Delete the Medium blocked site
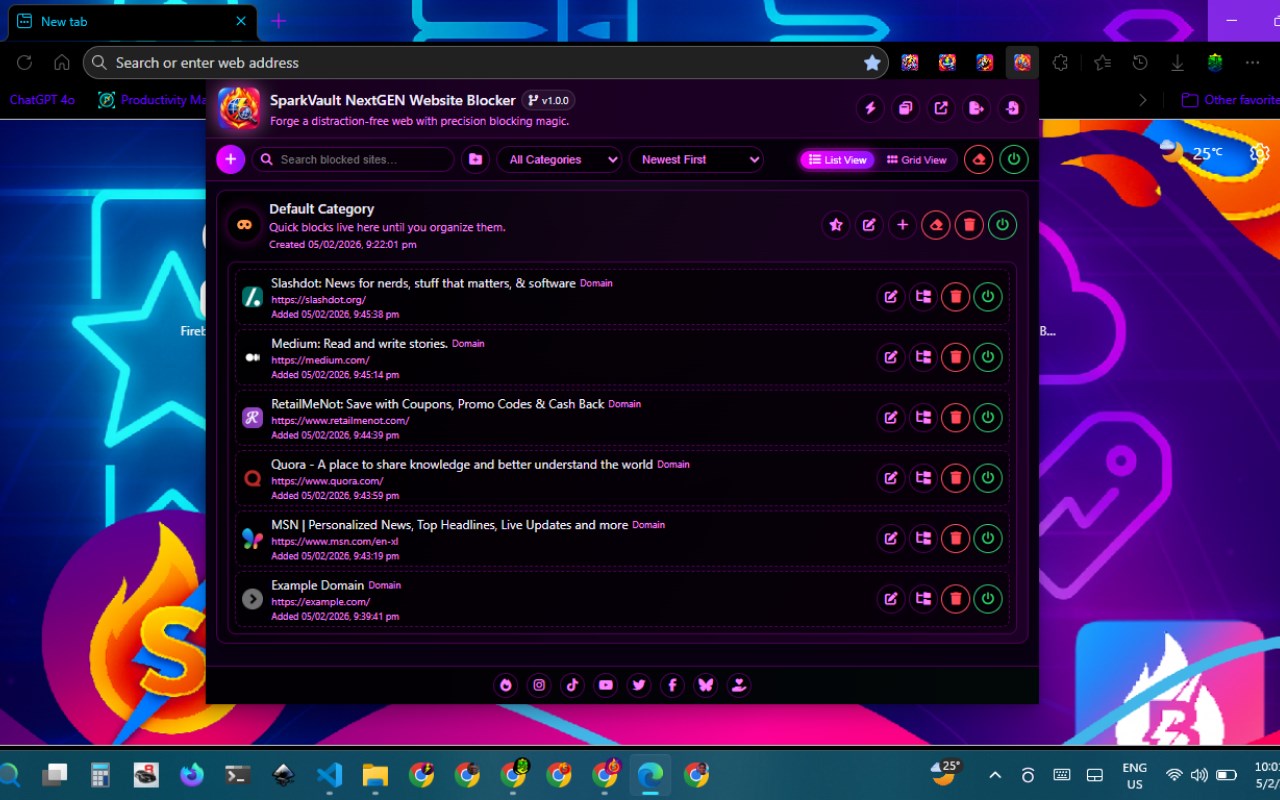 pyautogui.click(x=955, y=357)
